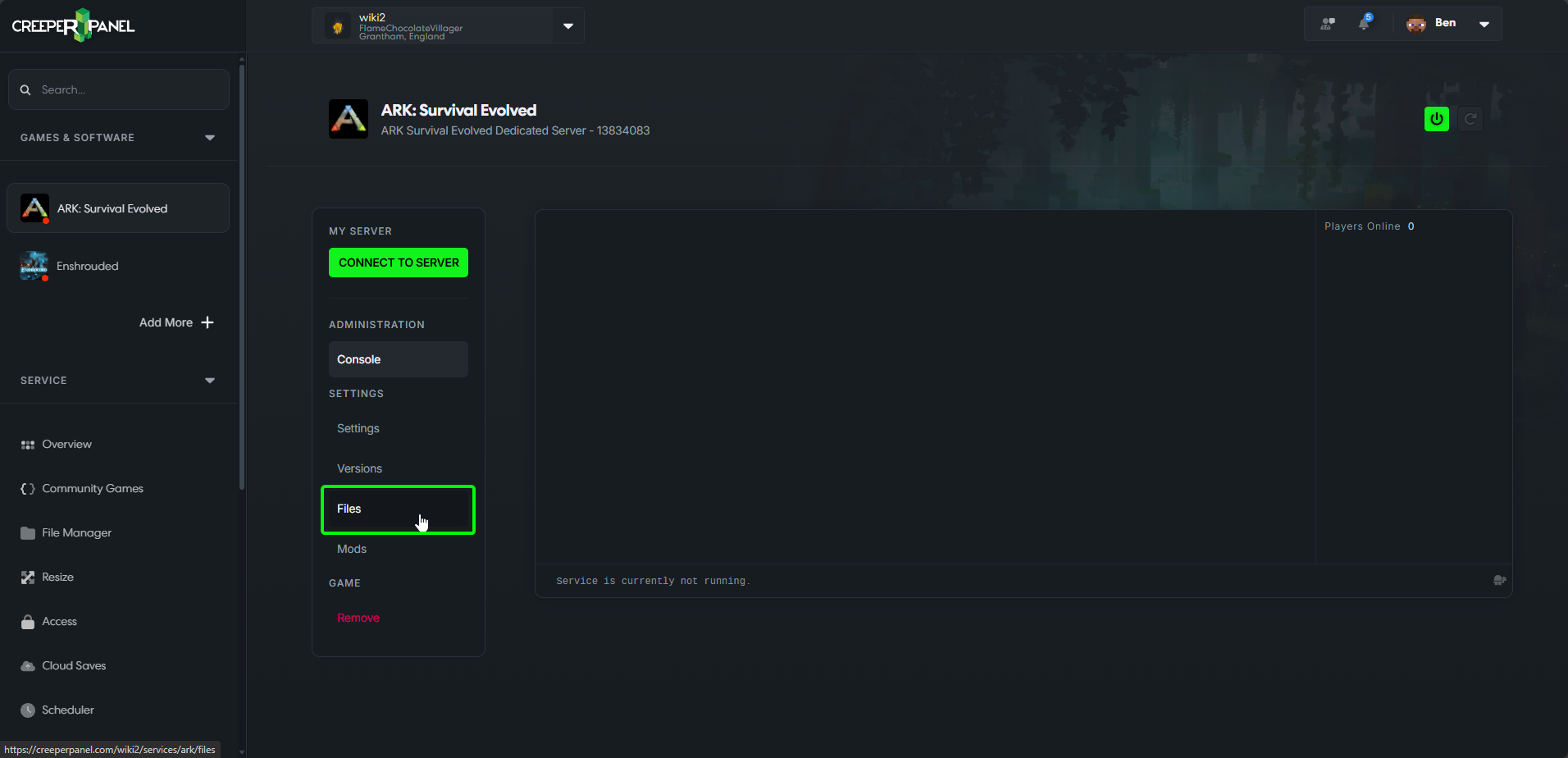This screenshot has height=758, width=1568.
Task: Click the green power button icon
Action: (1437, 119)
